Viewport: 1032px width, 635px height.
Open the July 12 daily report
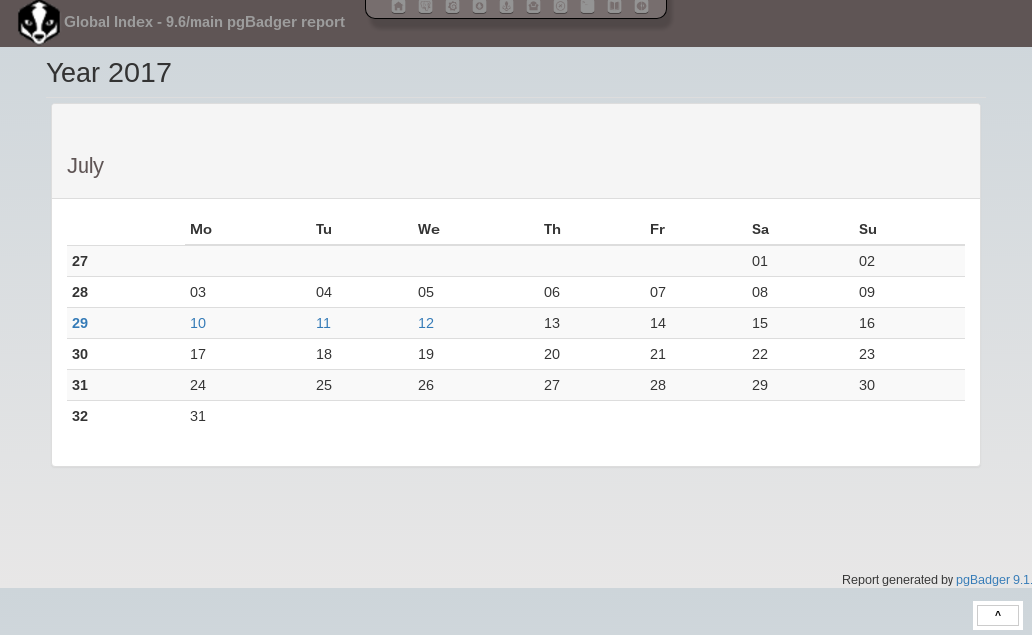coord(426,323)
